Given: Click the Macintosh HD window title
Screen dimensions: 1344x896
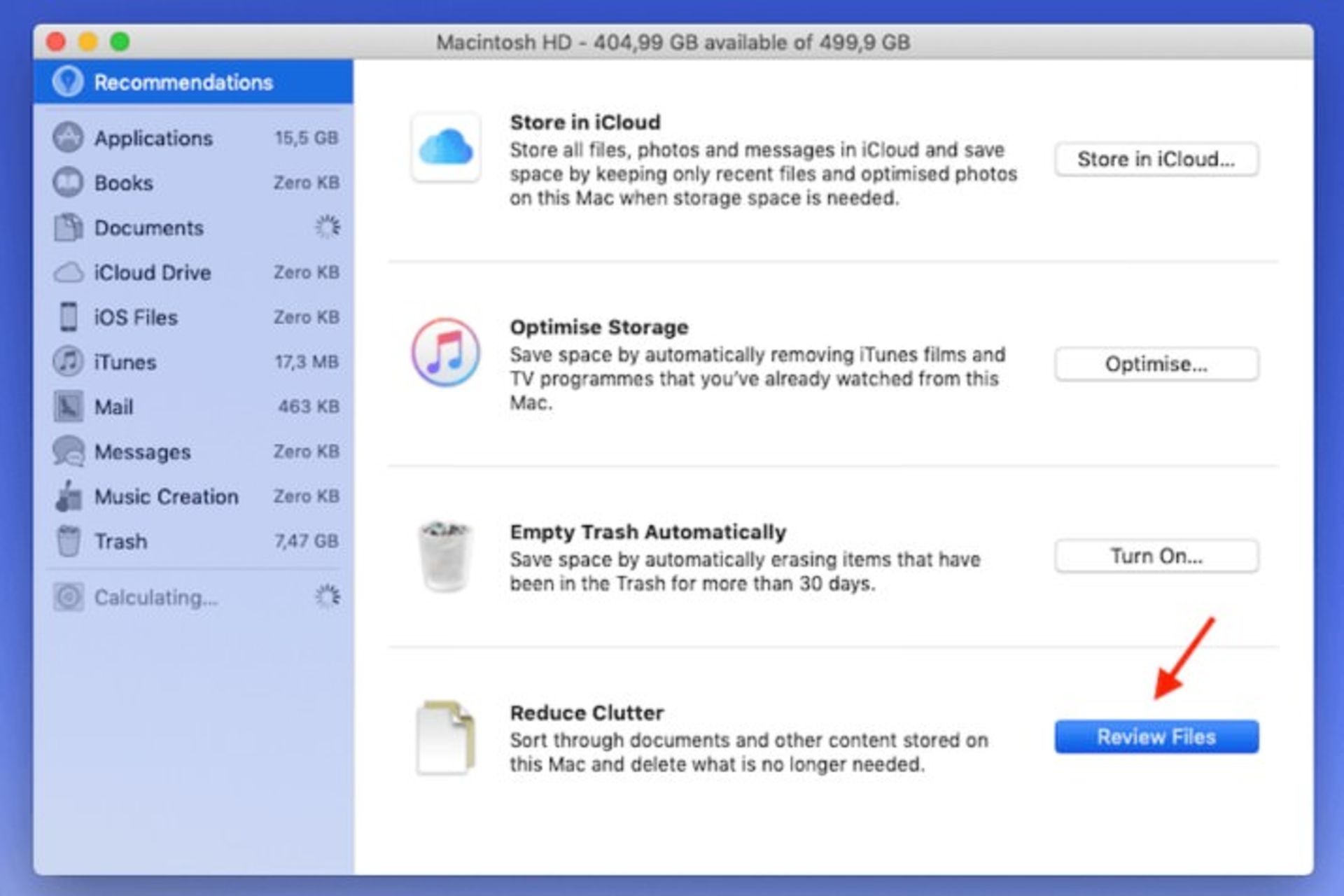Looking at the screenshot, I should (673, 43).
